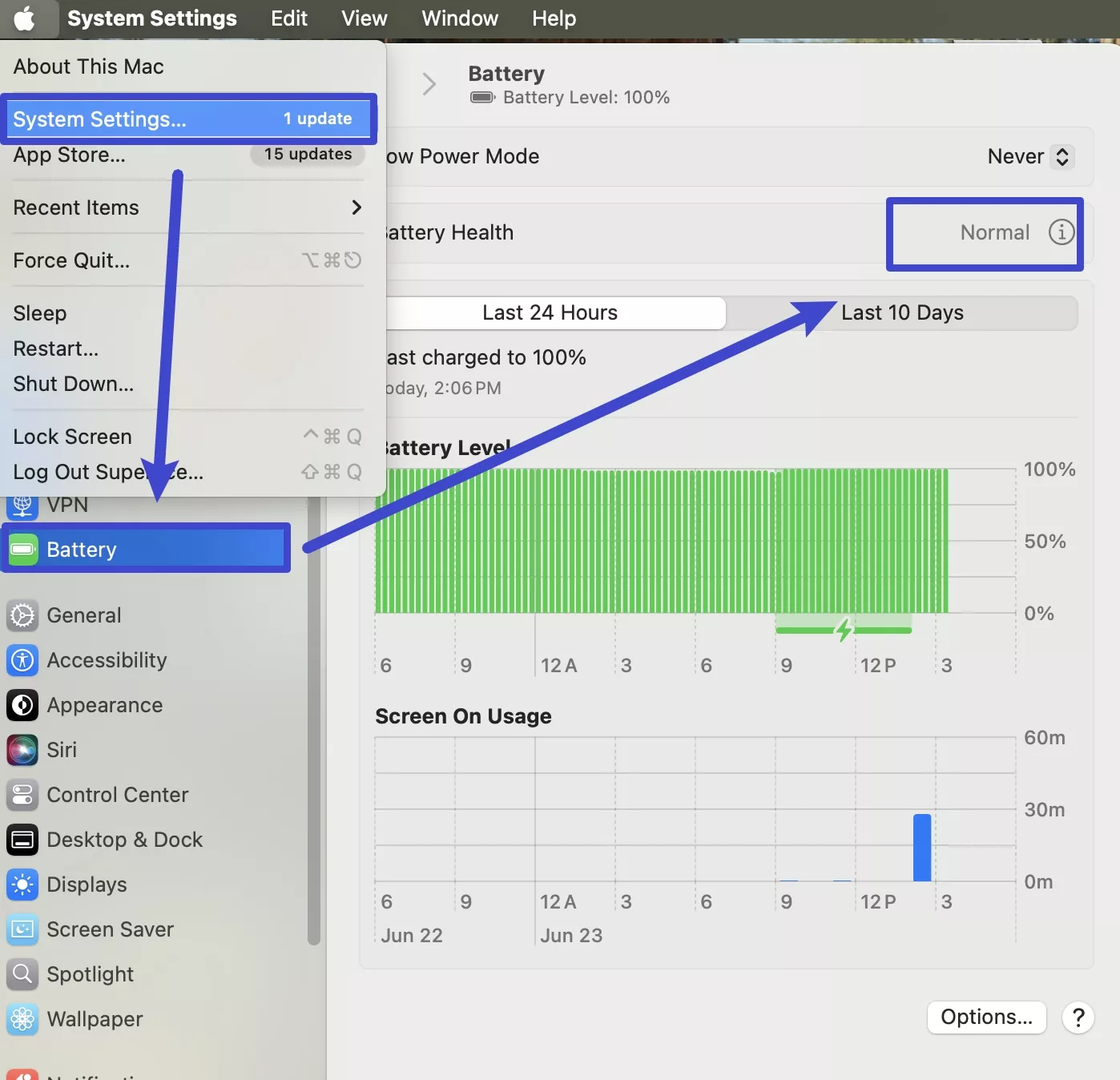This screenshot has width=1120, height=1080.
Task: Click 'Last charged to 100%' text
Action: pos(486,357)
